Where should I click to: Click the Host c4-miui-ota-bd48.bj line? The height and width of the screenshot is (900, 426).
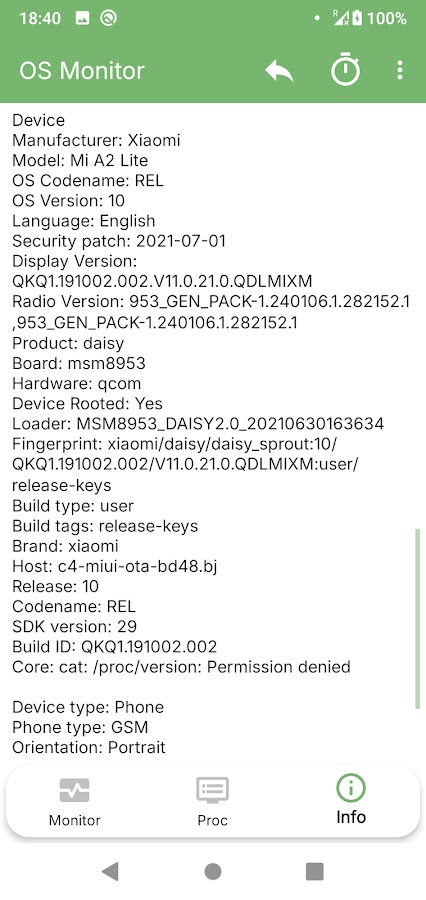(115, 566)
